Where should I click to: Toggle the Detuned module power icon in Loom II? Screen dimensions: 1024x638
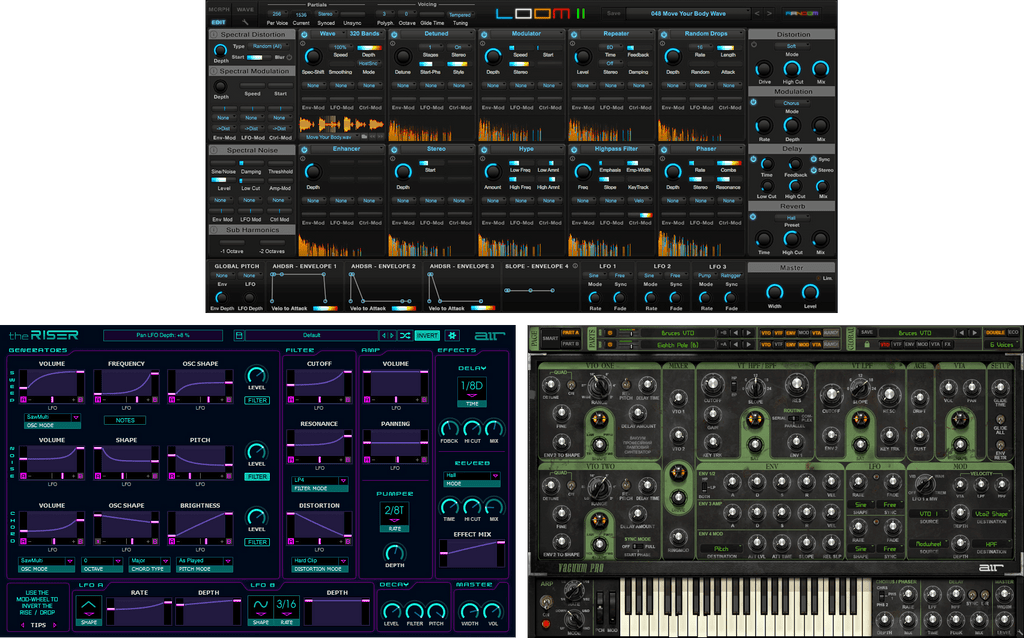coord(394,34)
